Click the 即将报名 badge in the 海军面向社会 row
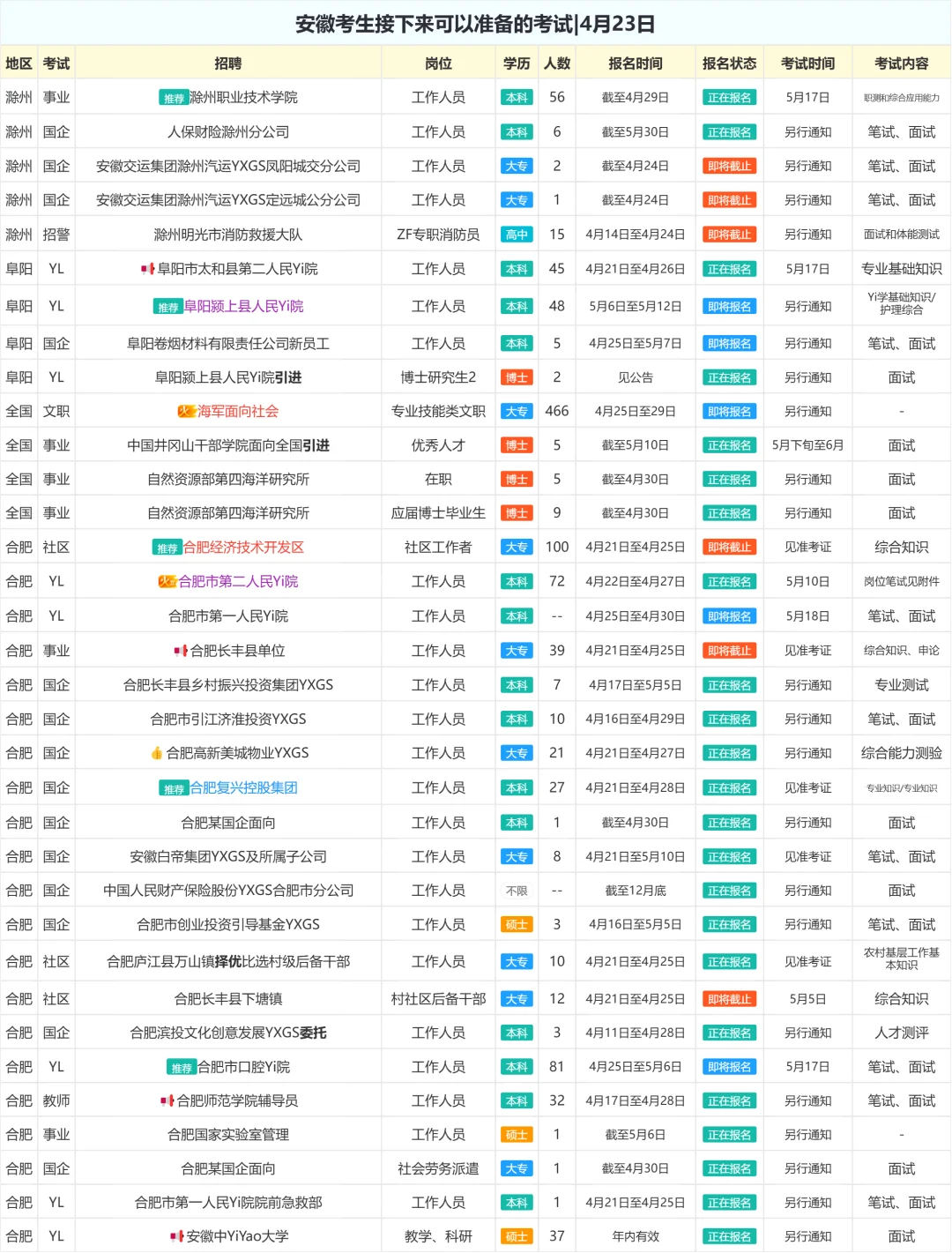This screenshot has width=952, height=1253. (x=729, y=411)
